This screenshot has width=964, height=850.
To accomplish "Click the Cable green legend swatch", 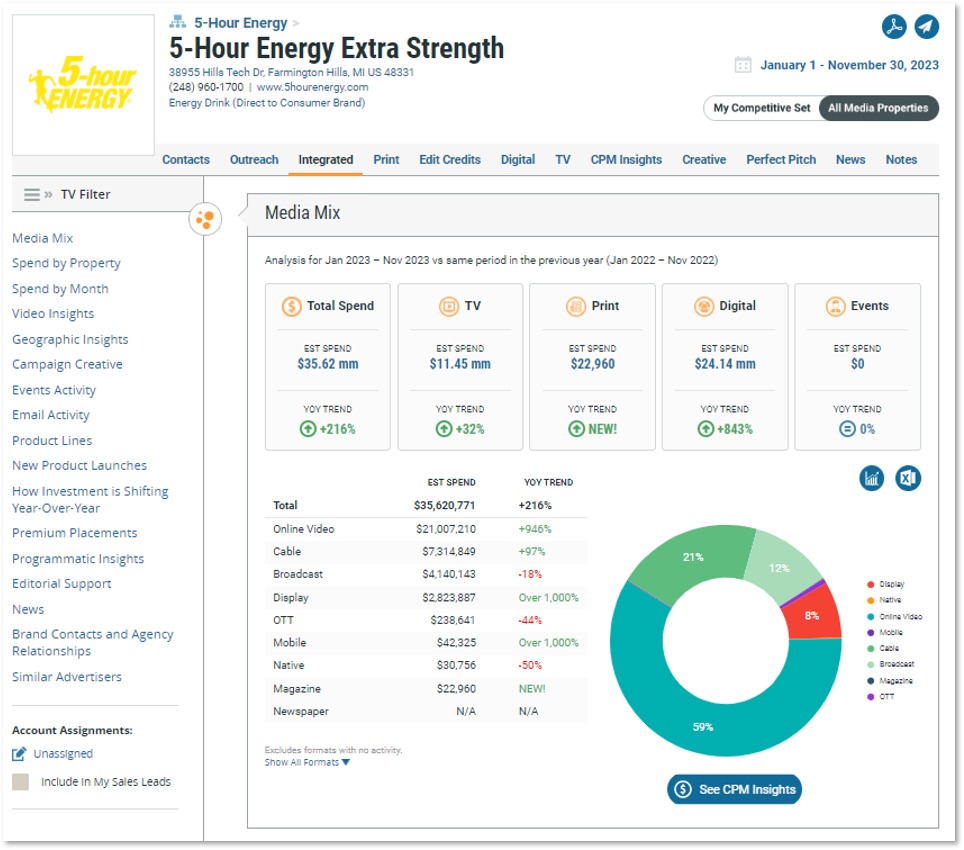I will tap(871, 648).
